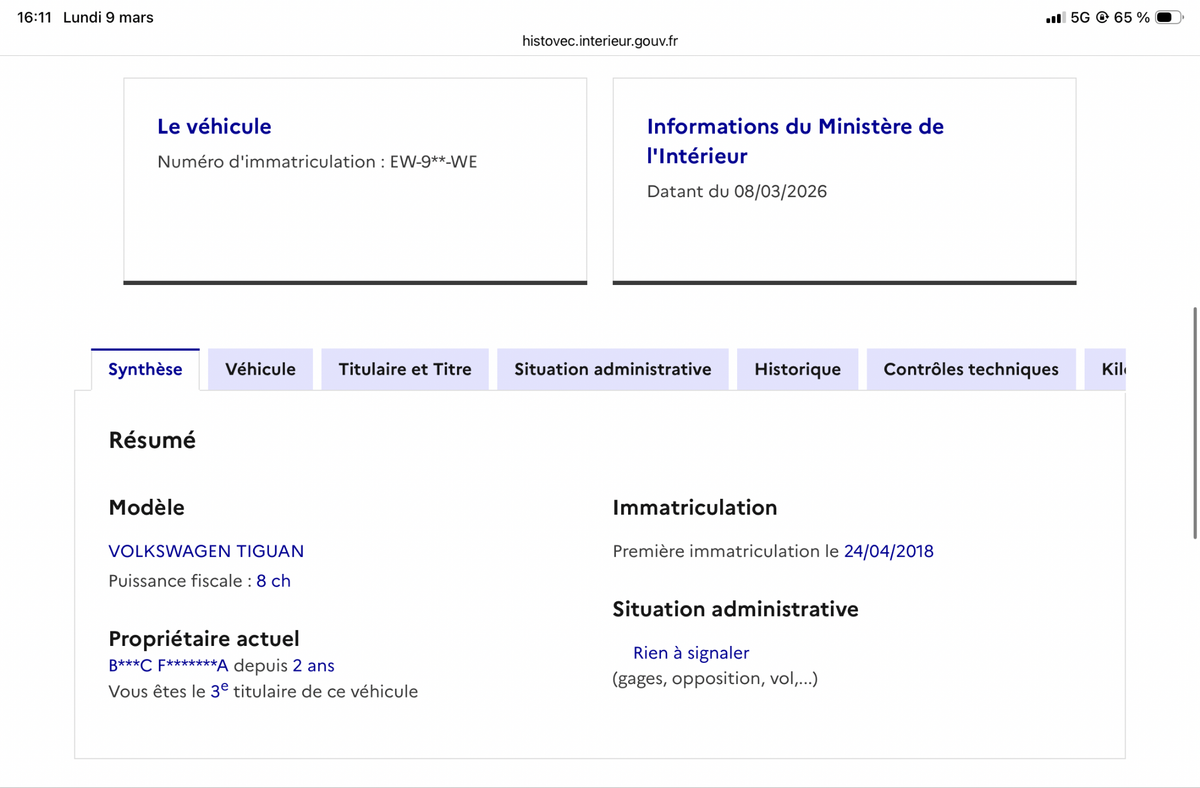1200x788 pixels.
Task: Tap the 5G network indicator
Action: 1080,18
